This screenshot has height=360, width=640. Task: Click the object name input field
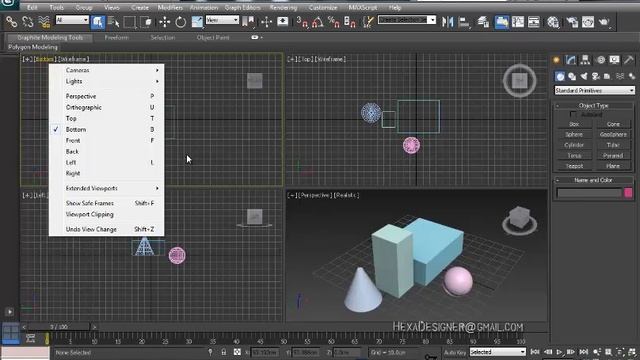[x=589, y=193]
